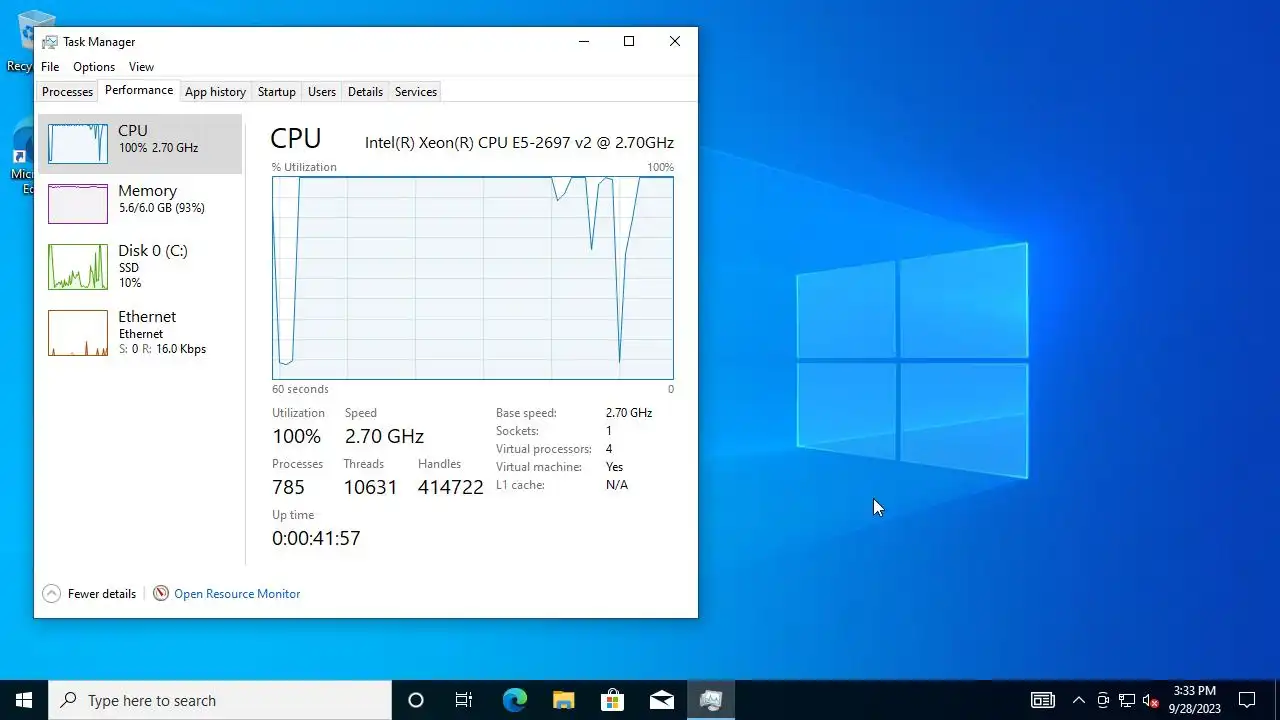Click the Virtual processors label
Image resolution: width=1280 pixels, height=720 pixels.
tap(544, 449)
